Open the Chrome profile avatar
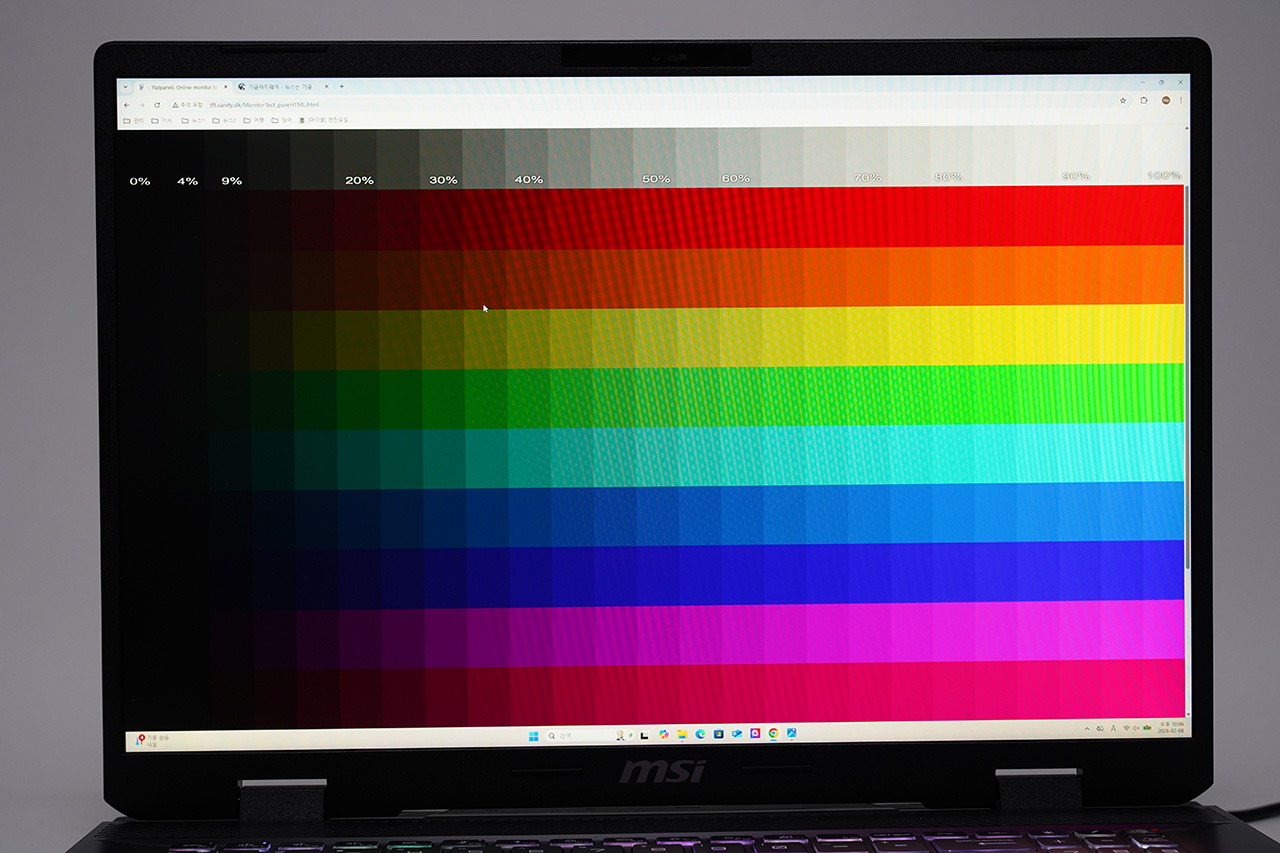The height and width of the screenshot is (853, 1280). 1165,101
